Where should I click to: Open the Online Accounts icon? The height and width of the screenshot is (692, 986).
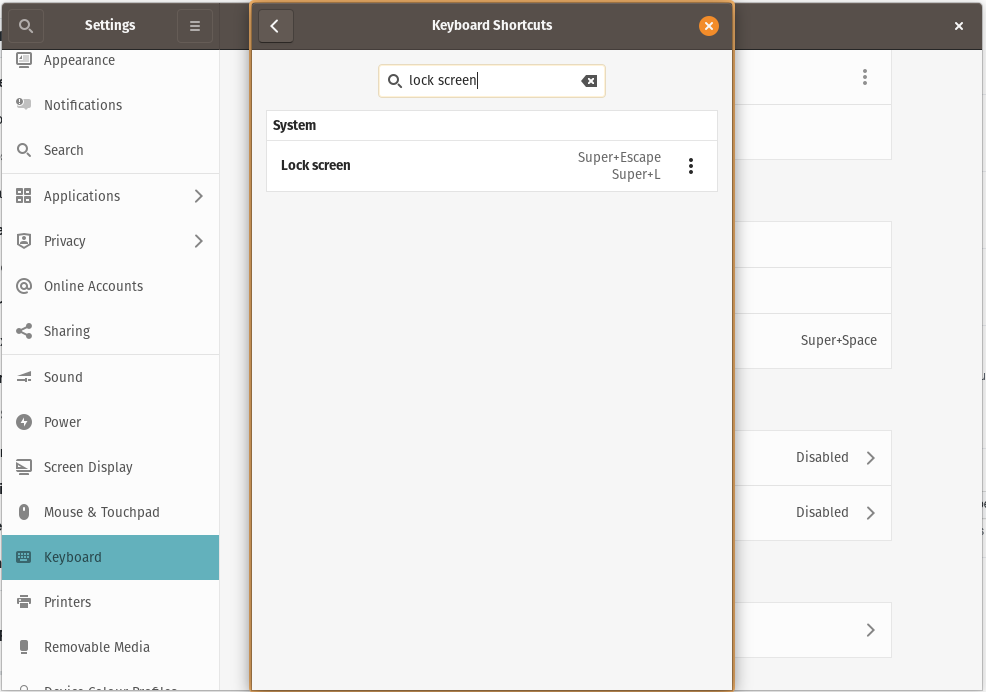(24, 286)
